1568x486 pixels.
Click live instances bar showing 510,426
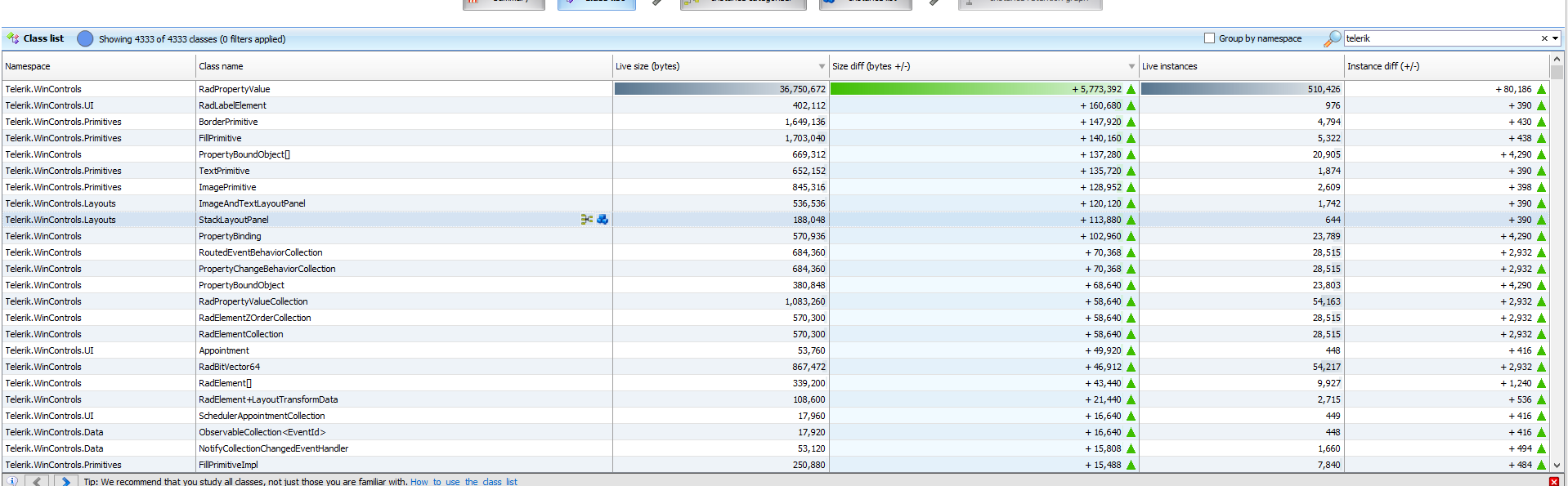(1241, 89)
